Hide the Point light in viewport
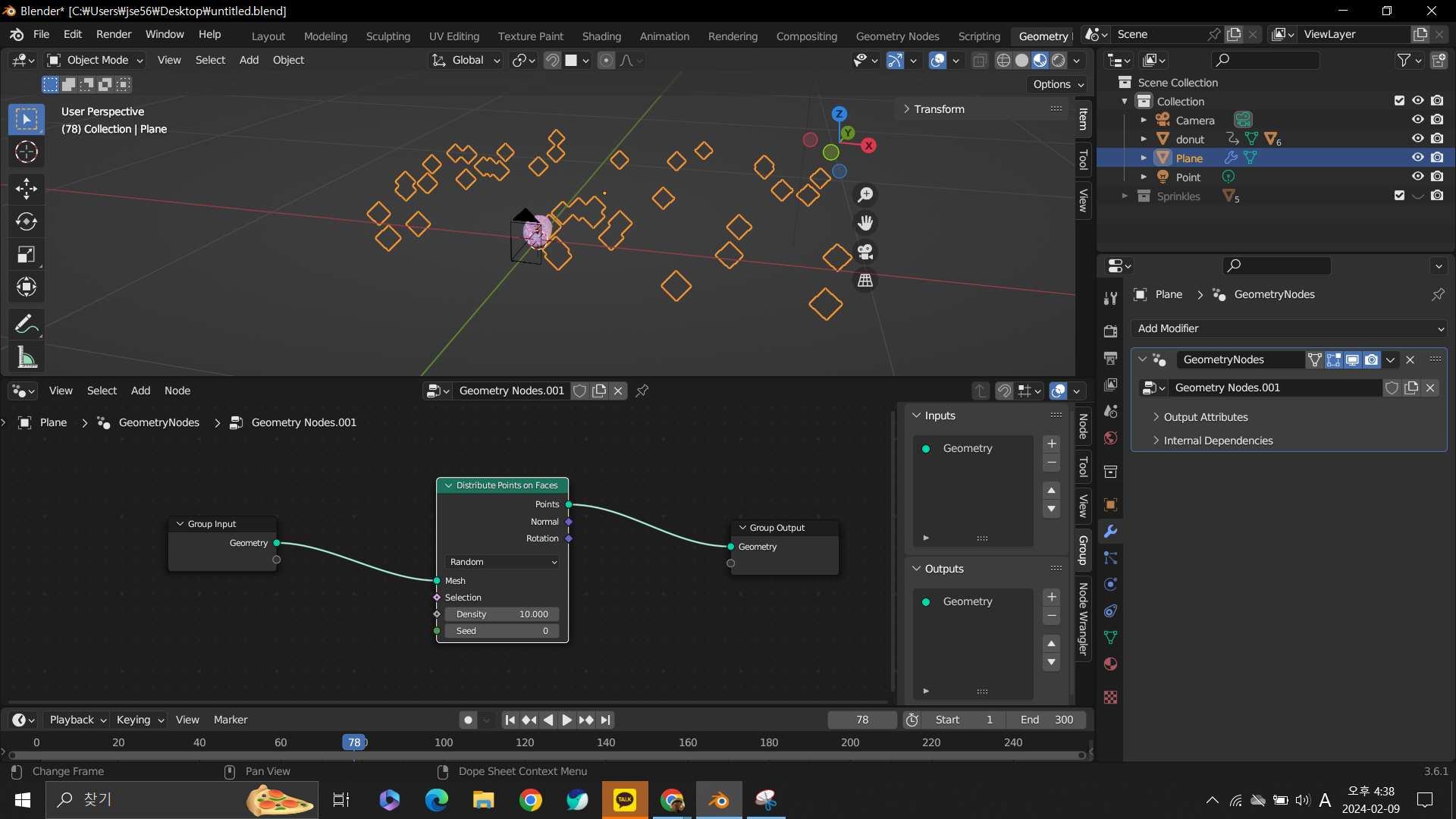Image resolution: width=1456 pixels, height=819 pixels. (1417, 177)
